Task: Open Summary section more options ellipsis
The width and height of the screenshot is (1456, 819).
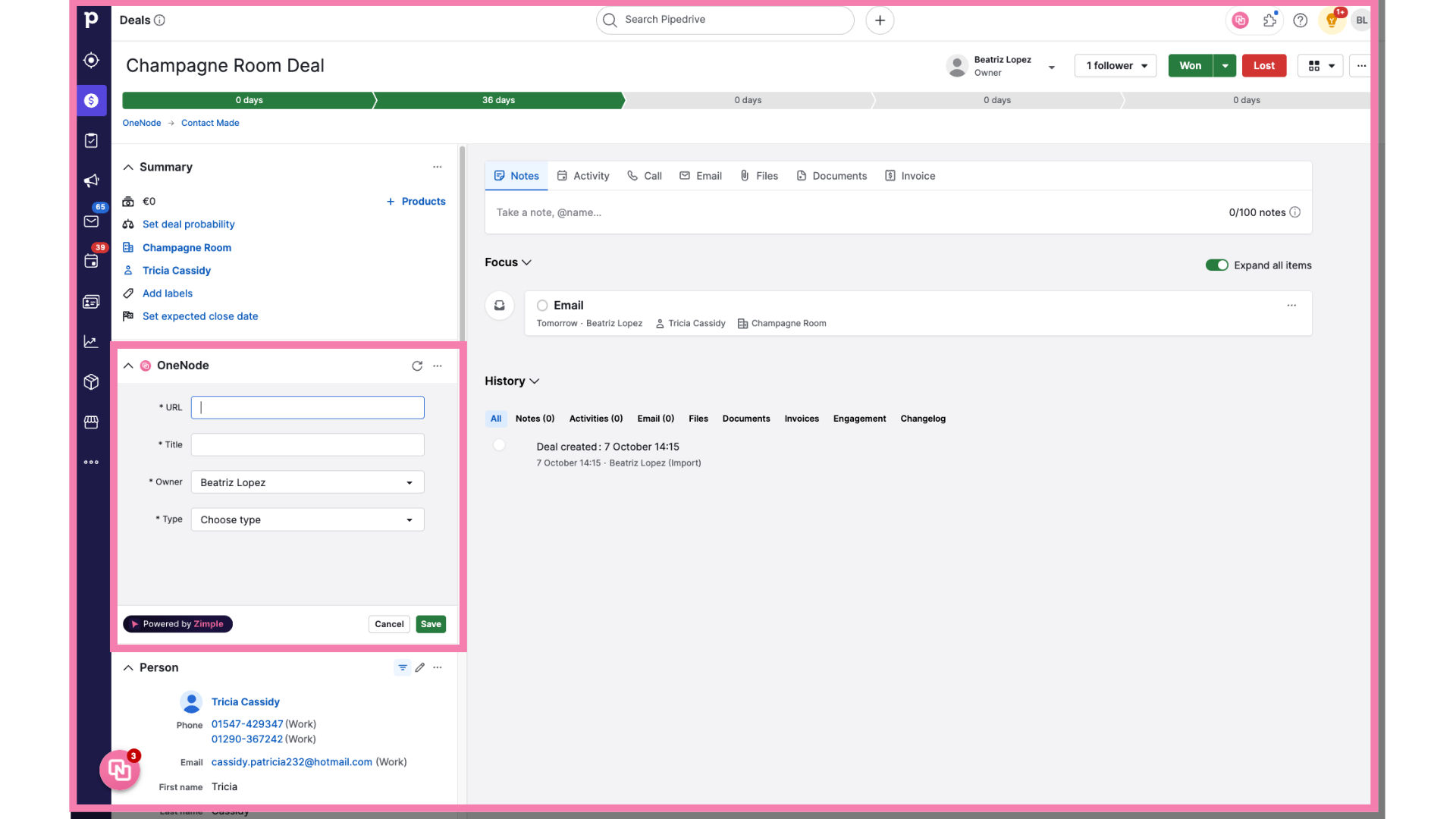Action: (x=438, y=167)
